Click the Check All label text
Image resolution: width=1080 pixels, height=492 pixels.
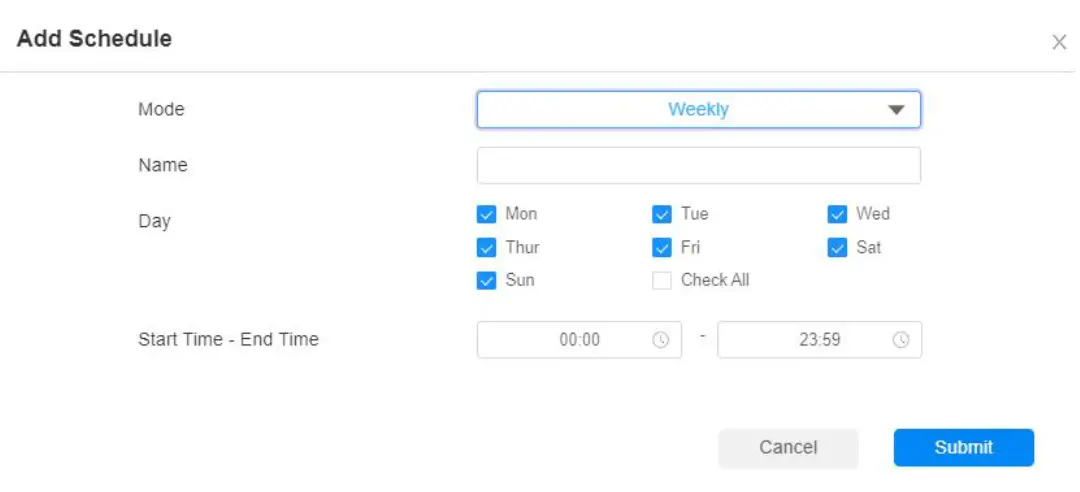click(x=715, y=280)
